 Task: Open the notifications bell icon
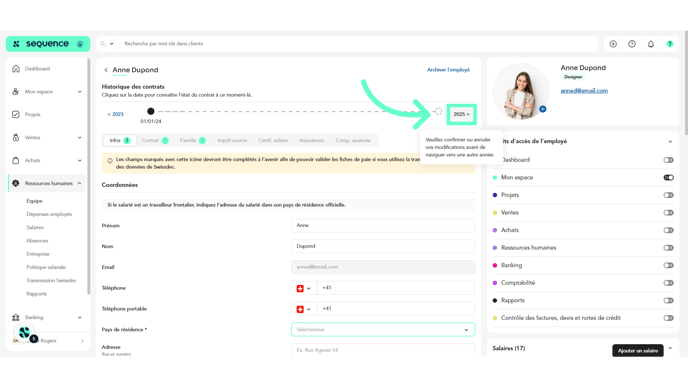pos(651,44)
